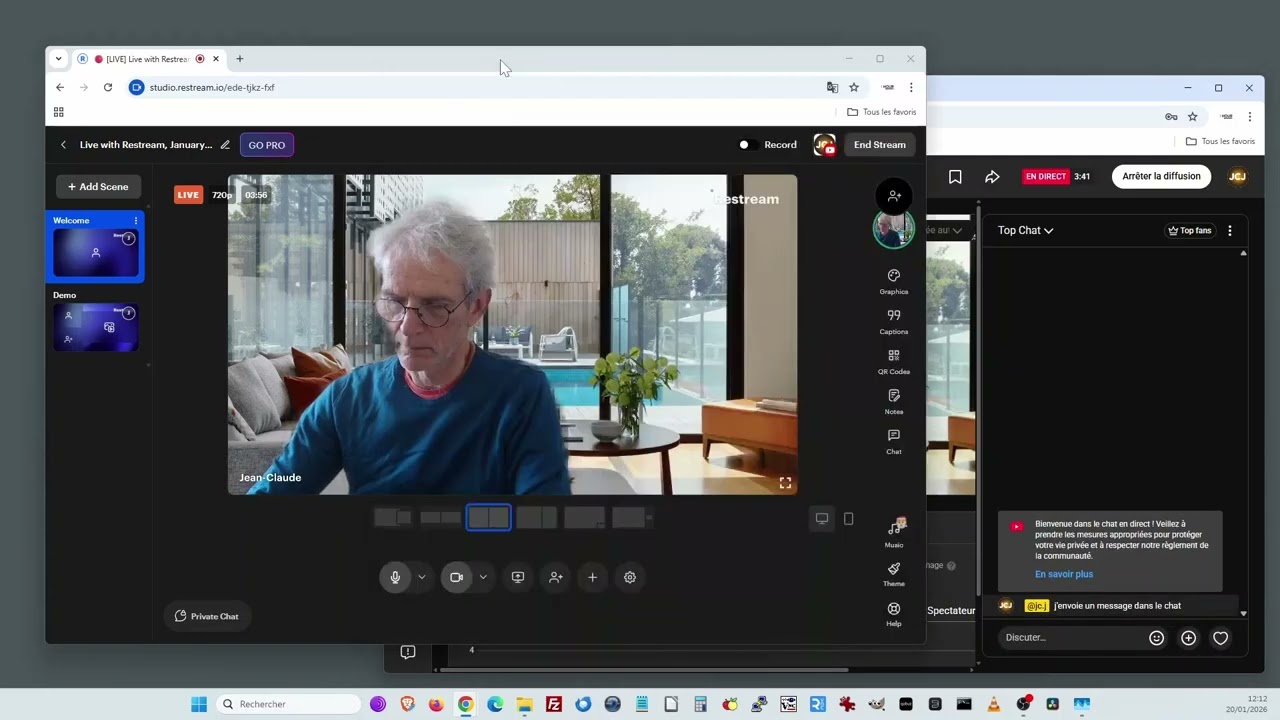Screen dimensions: 1280x720
Task: Click the add guest icon in bottom controls
Action: (555, 577)
